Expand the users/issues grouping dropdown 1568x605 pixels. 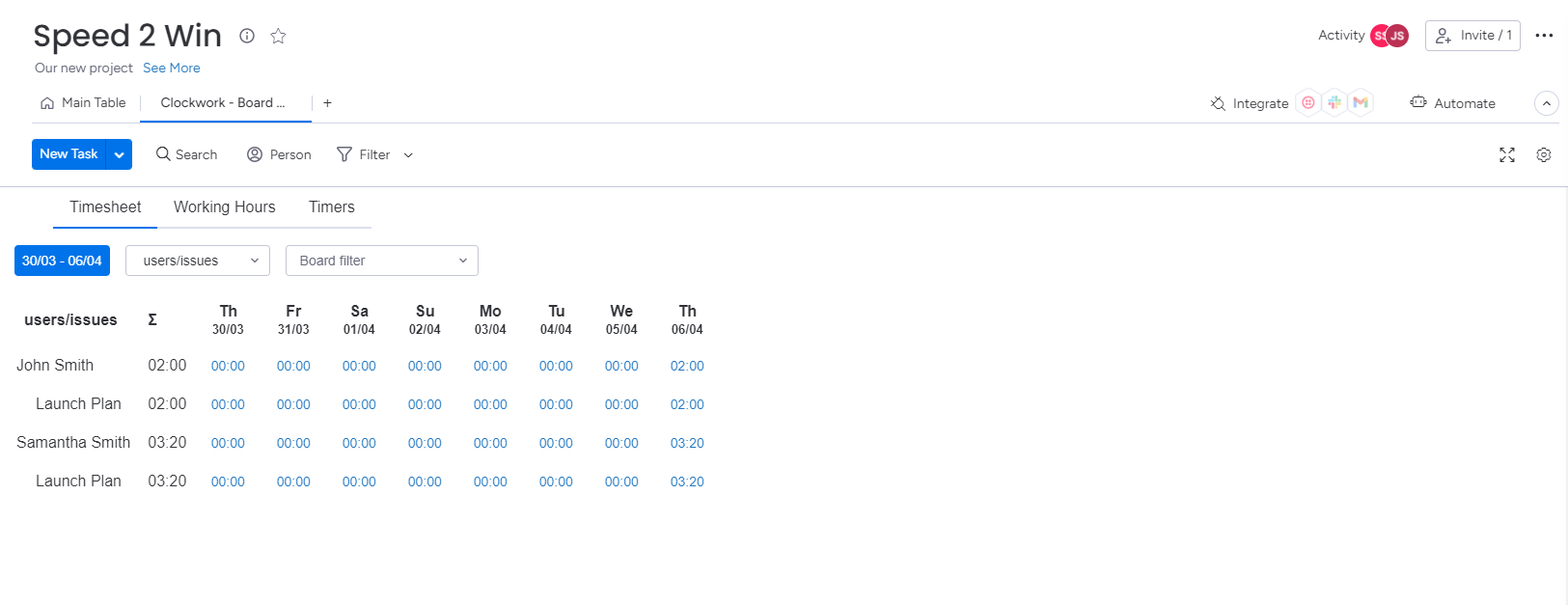[x=198, y=261]
